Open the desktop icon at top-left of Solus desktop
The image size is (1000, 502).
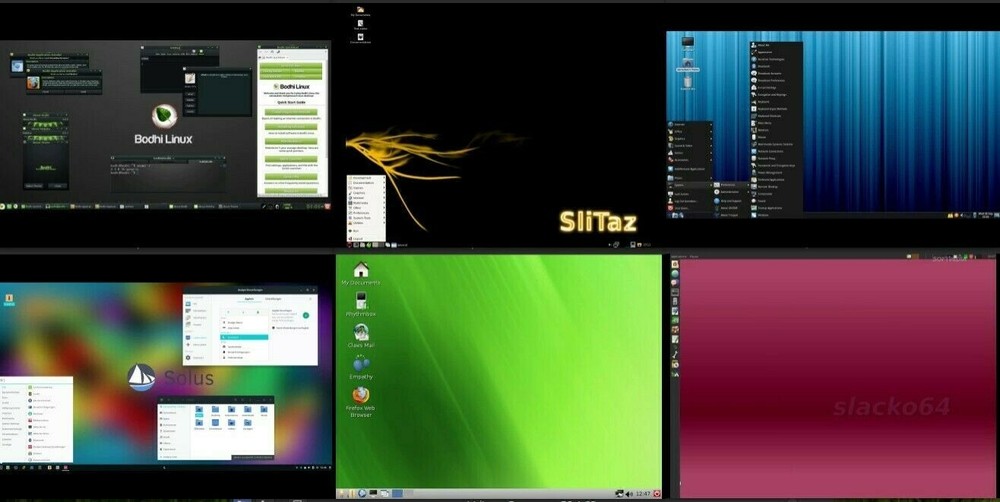click(9, 299)
